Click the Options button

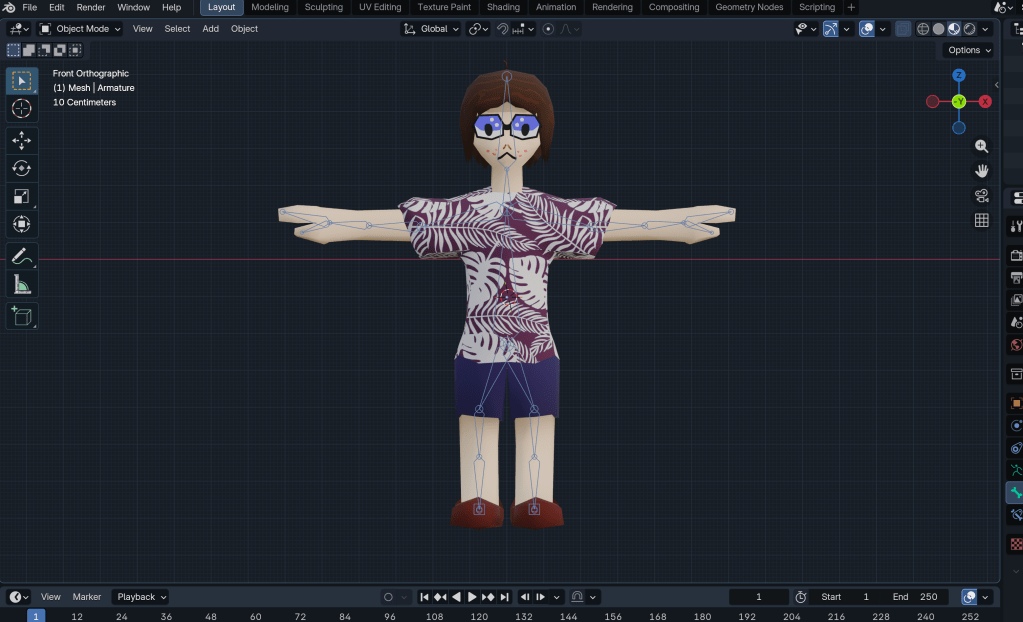click(968, 50)
